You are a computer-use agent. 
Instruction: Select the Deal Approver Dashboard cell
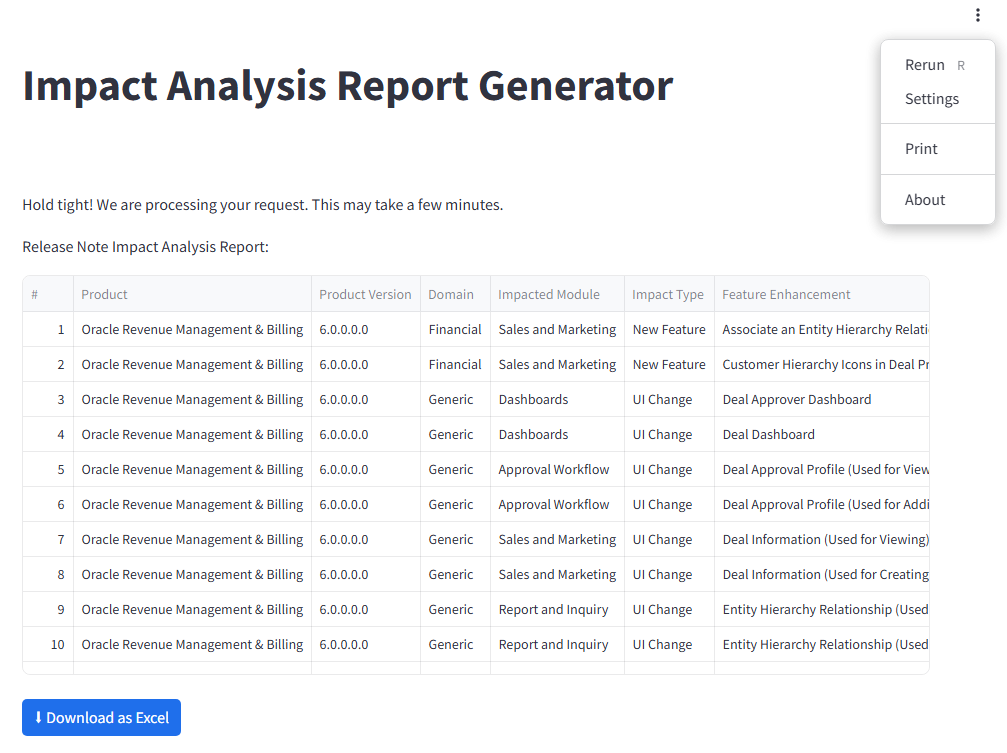pyautogui.click(x=796, y=399)
